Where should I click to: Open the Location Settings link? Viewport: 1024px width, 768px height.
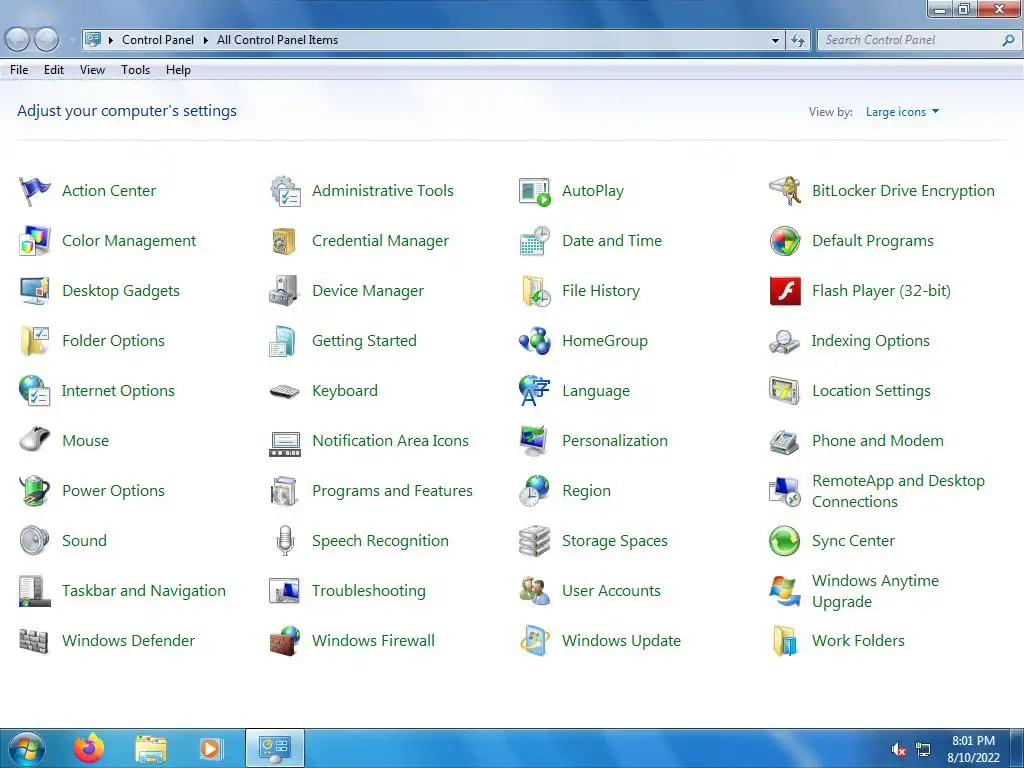point(871,391)
